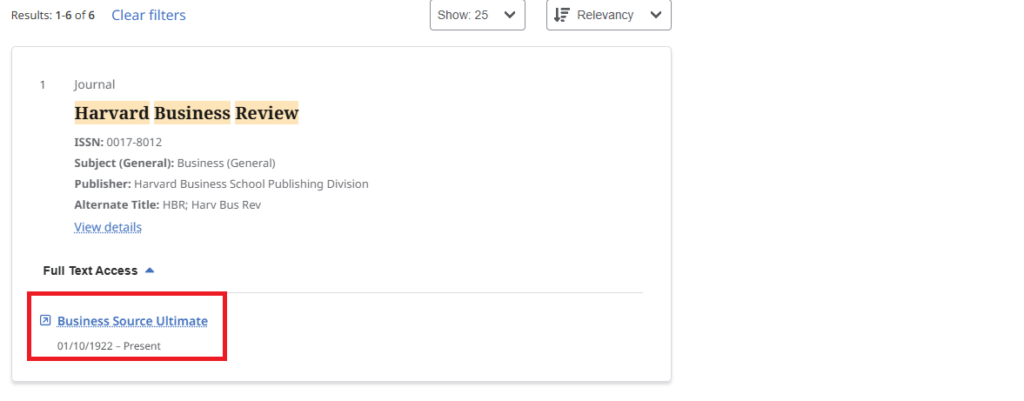The height and width of the screenshot is (401, 1024).
Task: Click the Harvard Business Review title
Action: point(186,113)
